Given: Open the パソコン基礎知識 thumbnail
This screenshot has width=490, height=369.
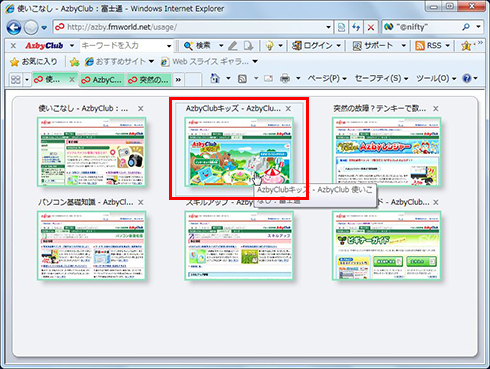Looking at the screenshot, I should (92, 245).
